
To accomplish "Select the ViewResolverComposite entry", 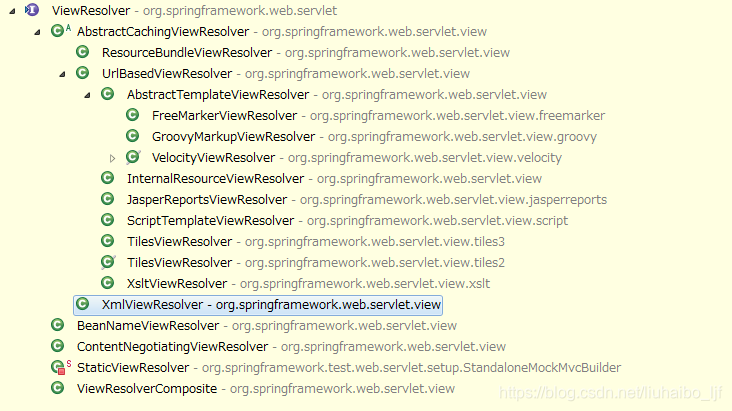I will [266, 389].
